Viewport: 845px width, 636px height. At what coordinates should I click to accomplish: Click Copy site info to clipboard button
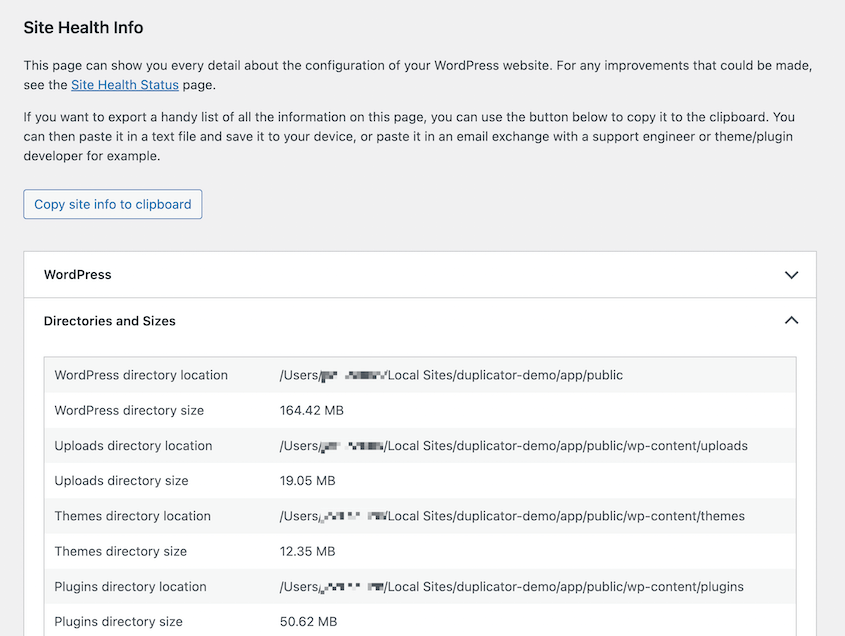point(113,204)
